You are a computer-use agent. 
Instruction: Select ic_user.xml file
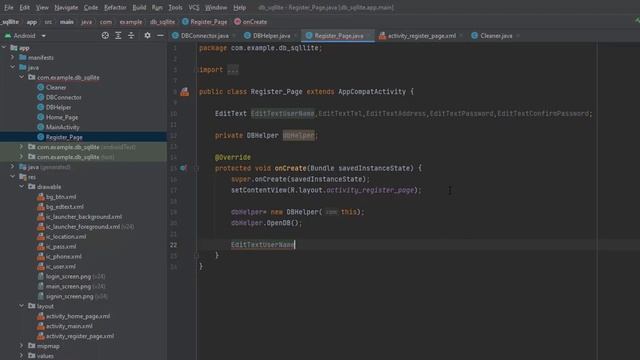point(60,266)
